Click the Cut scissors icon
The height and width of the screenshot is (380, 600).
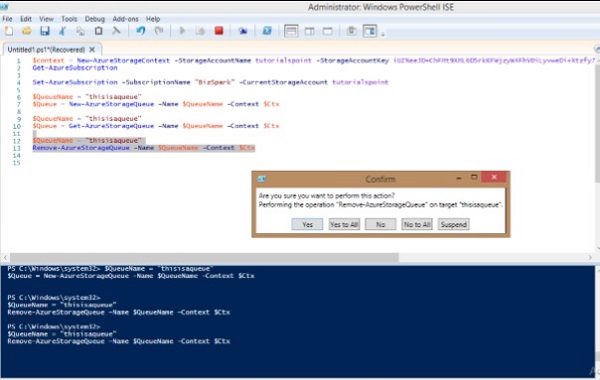point(62,31)
